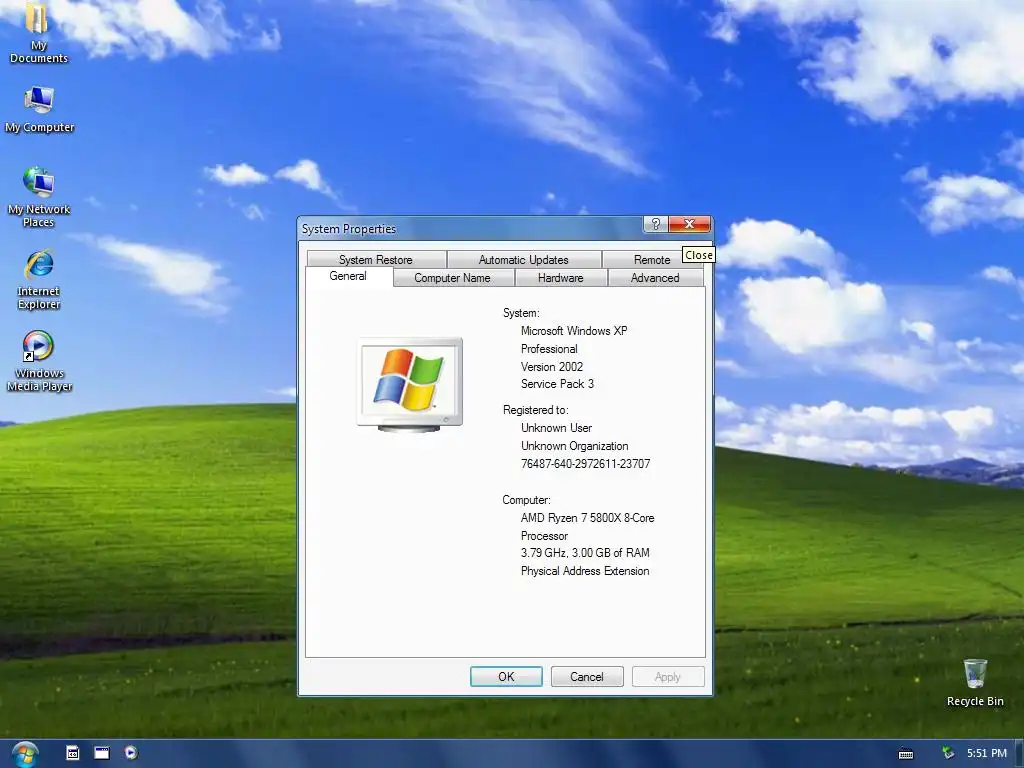Image resolution: width=1024 pixels, height=768 pixels.
Task: Click the first quick launch taskbar icon
Action: (72, 753)
